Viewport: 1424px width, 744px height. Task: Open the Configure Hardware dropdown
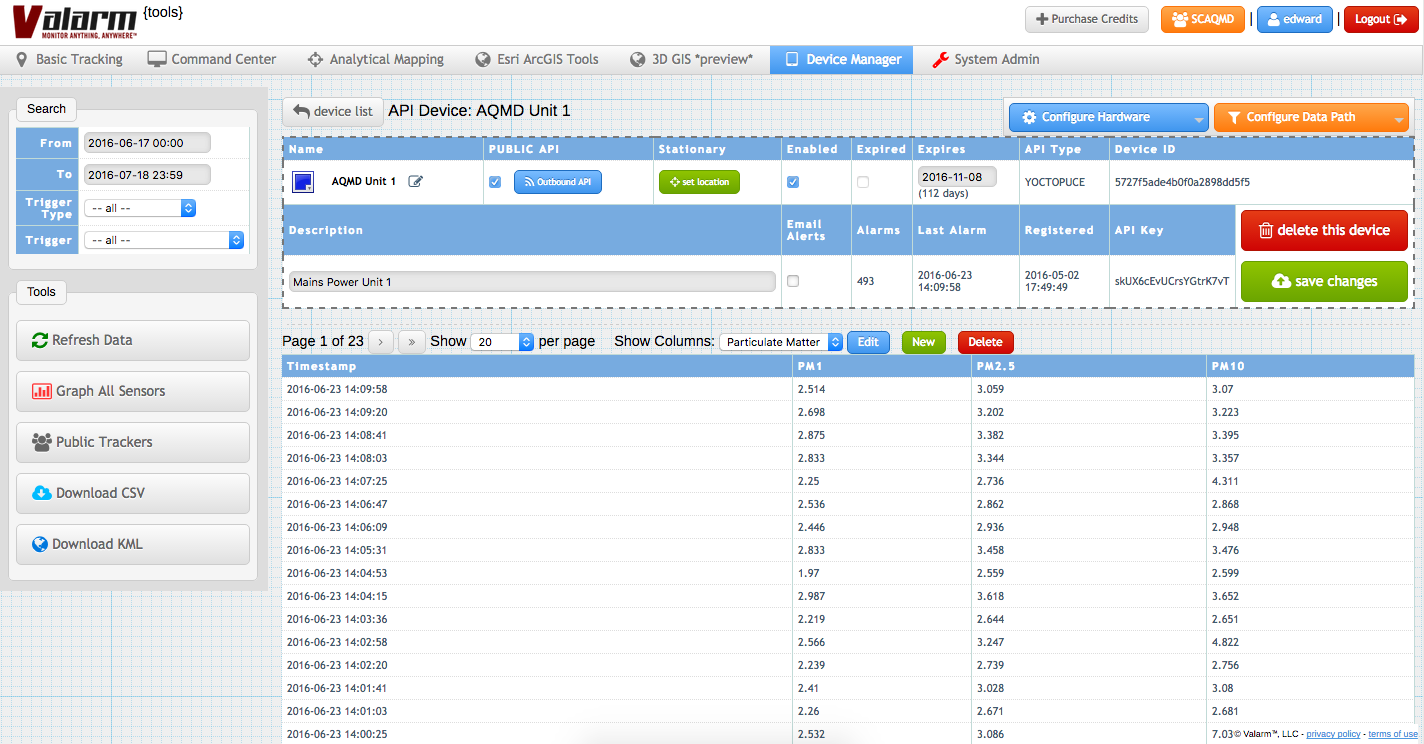click(x=1108, y=117)
